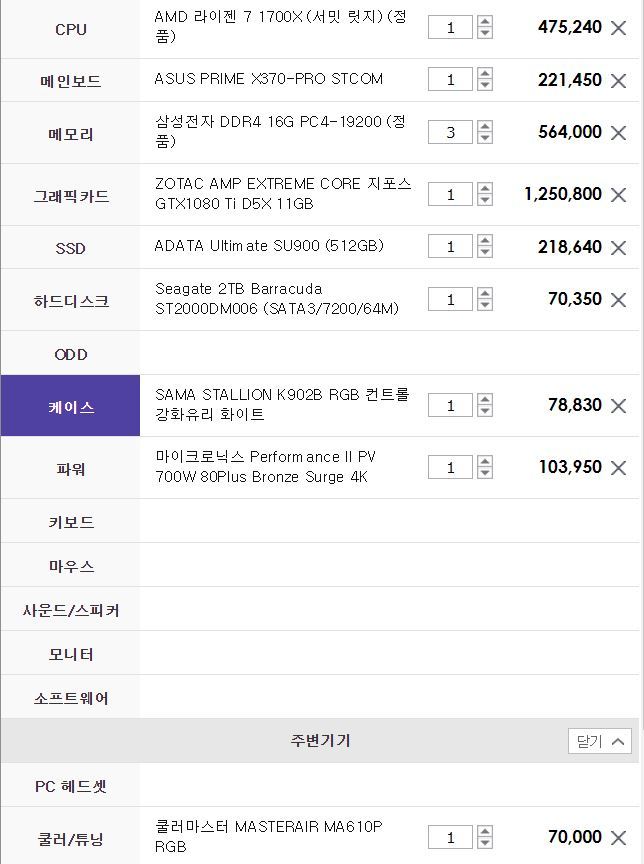Screen dimensions: 644x864
Task: Delete the ADATA SU900 SSD entry
Action: click(618, 248)
